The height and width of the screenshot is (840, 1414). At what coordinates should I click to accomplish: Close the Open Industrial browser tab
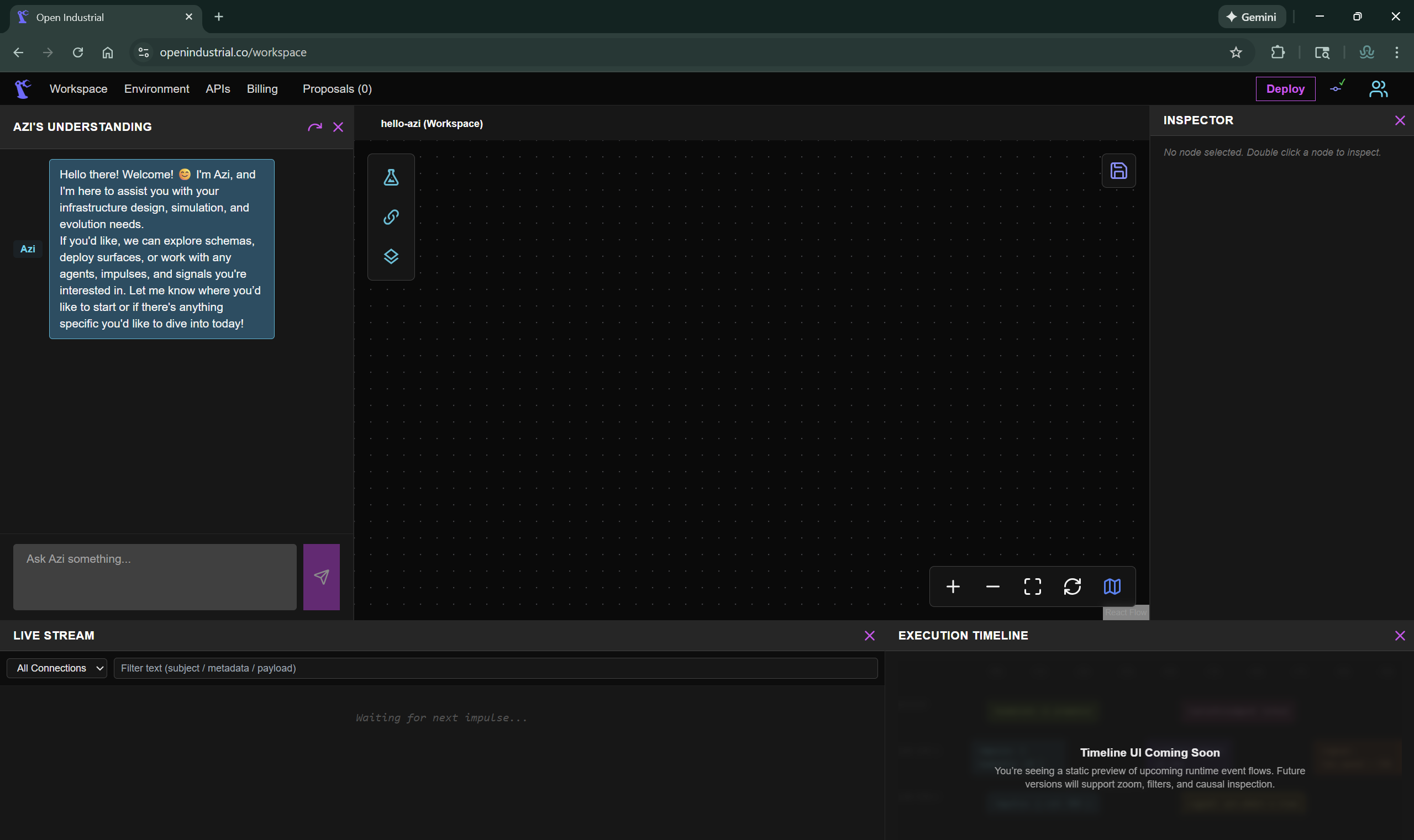189,17
